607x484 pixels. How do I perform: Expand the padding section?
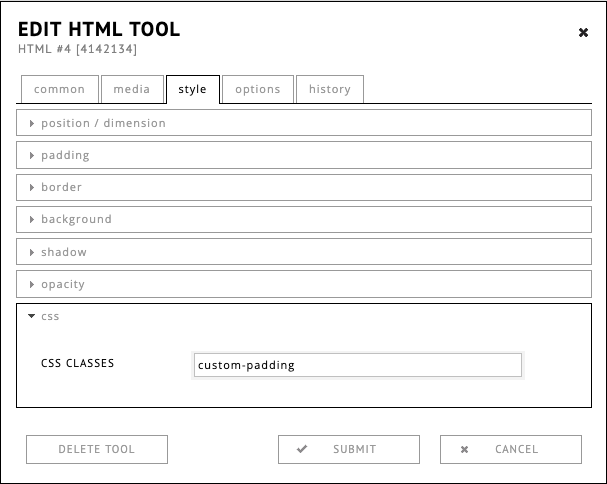click(65, 155)
